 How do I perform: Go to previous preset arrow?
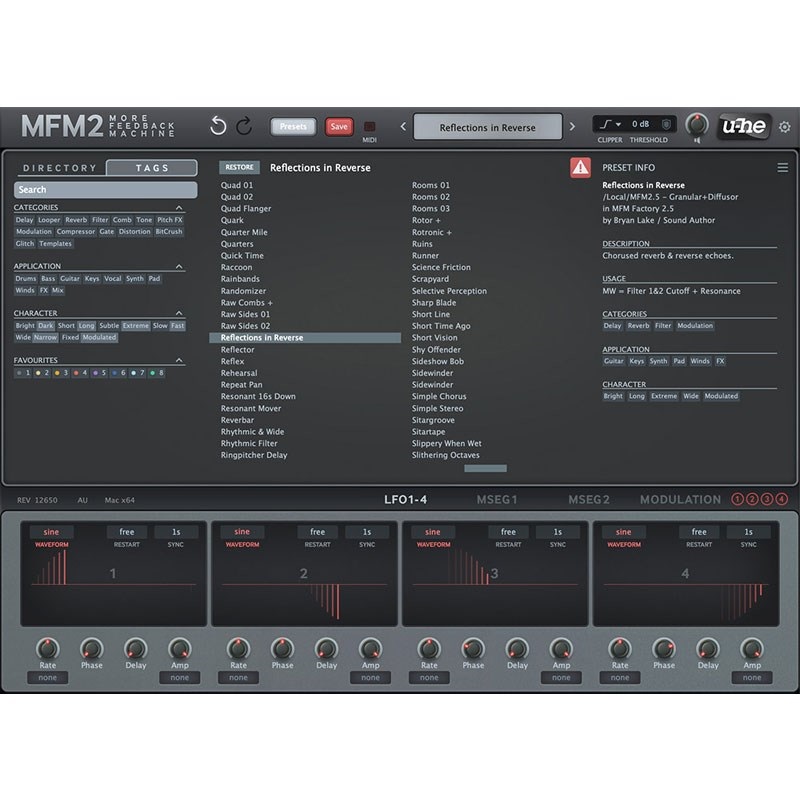[403, 126]
